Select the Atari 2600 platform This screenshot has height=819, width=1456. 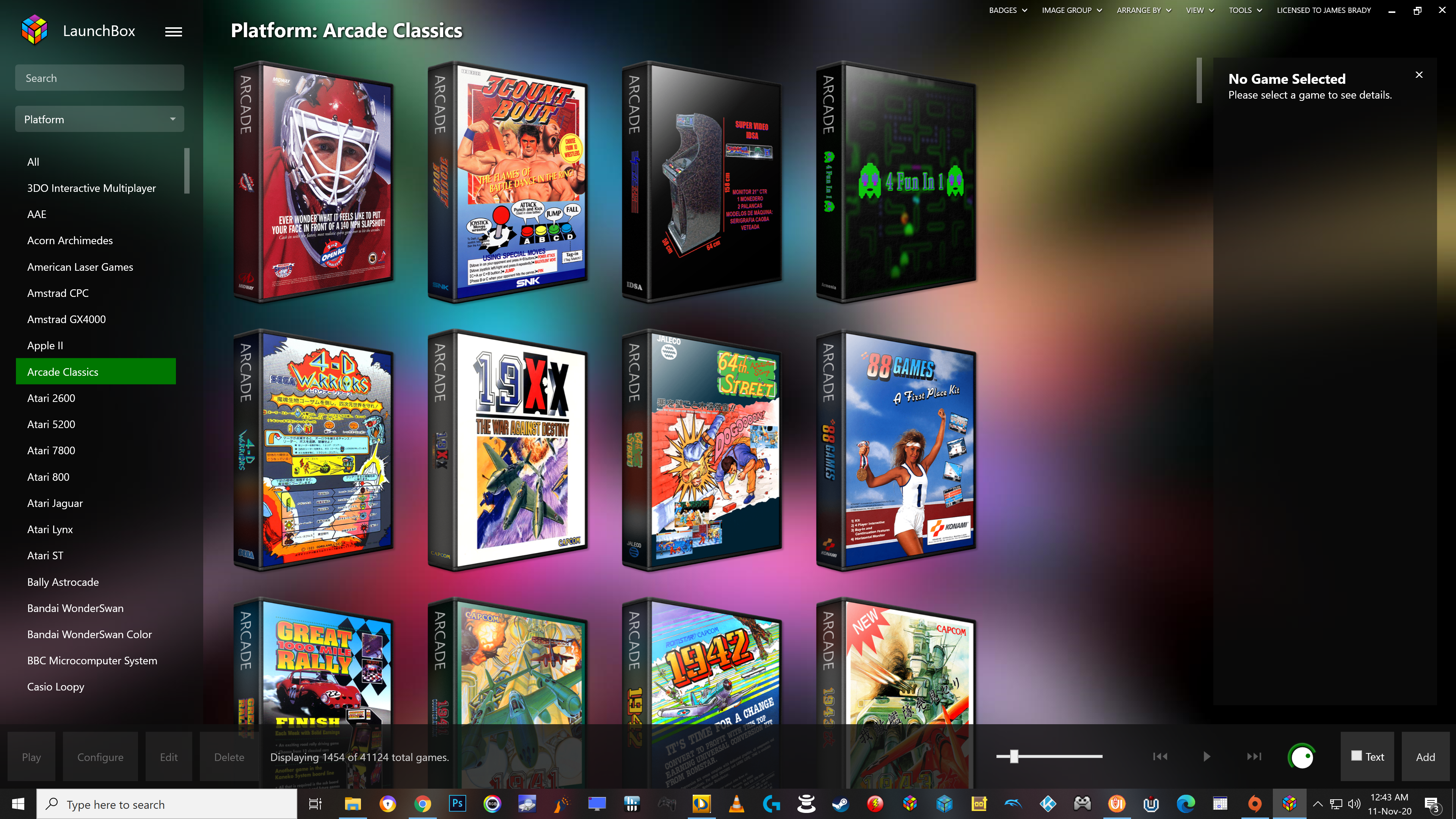pos(96,399)
